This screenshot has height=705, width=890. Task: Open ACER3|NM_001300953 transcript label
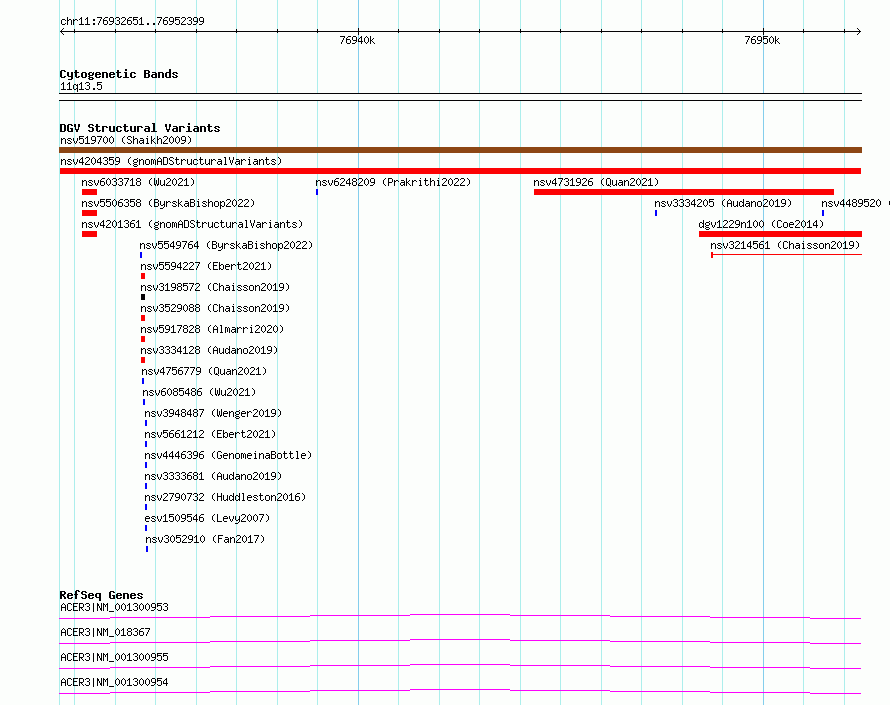[x=114, y=607]
